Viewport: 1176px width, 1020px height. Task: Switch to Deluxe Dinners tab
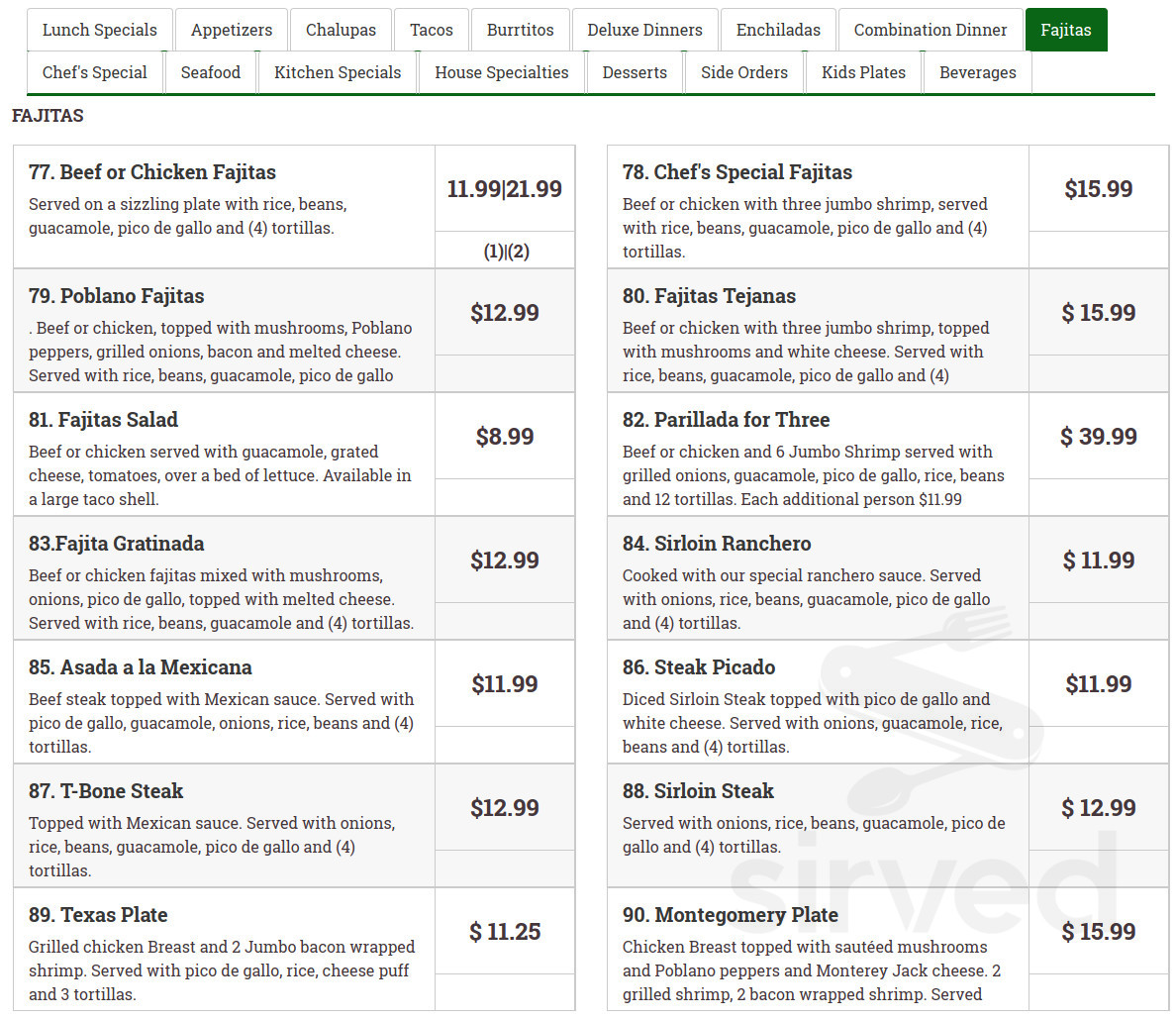coord(644,30)
